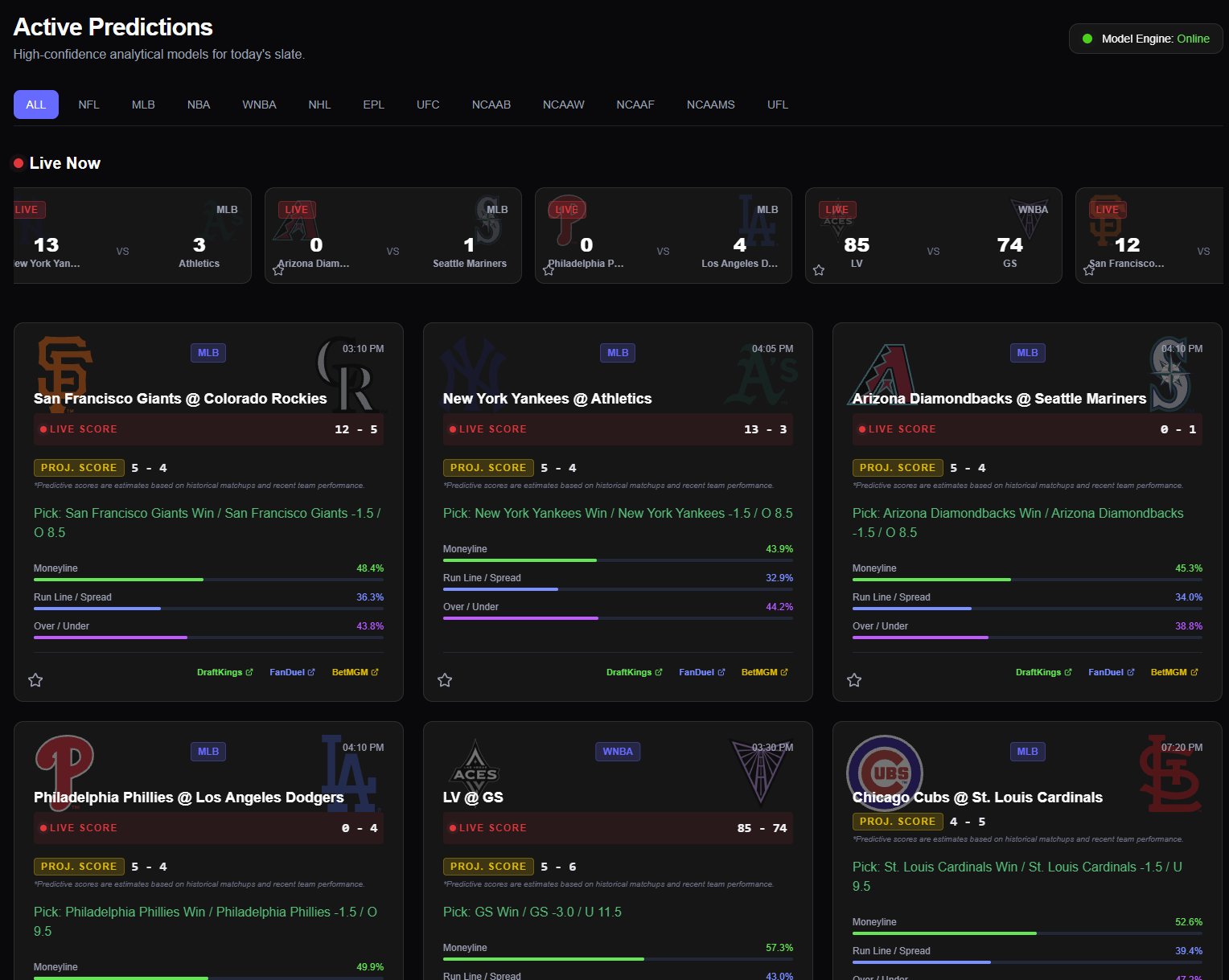Click the Model Engine Online status badge

coord(1146,39)
